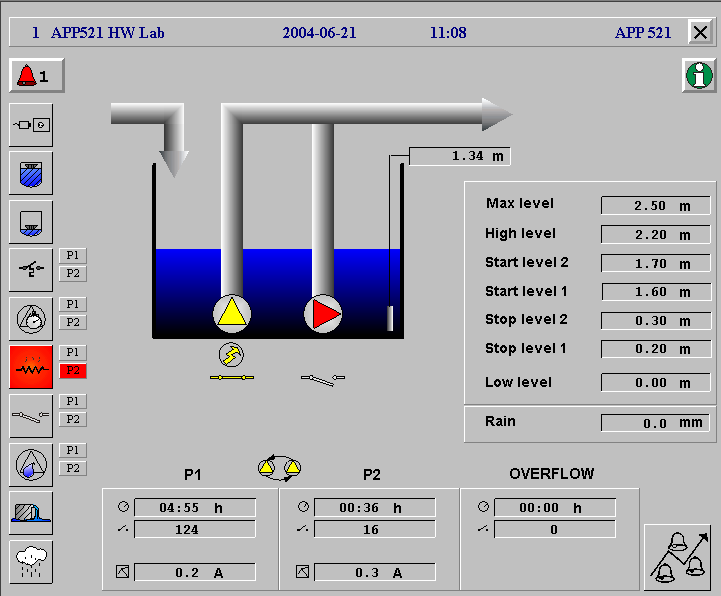Click OVERFLOW hours 00:00 h
Viewport: 721px width, 596px height.
pos(555,508)
